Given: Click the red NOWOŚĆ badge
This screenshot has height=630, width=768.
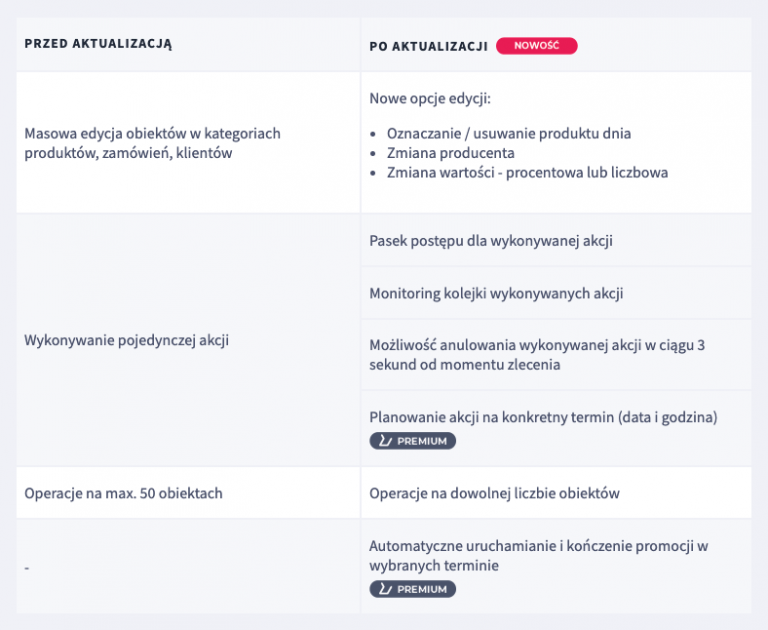Looking at the screenshot, I should [536, 45].
